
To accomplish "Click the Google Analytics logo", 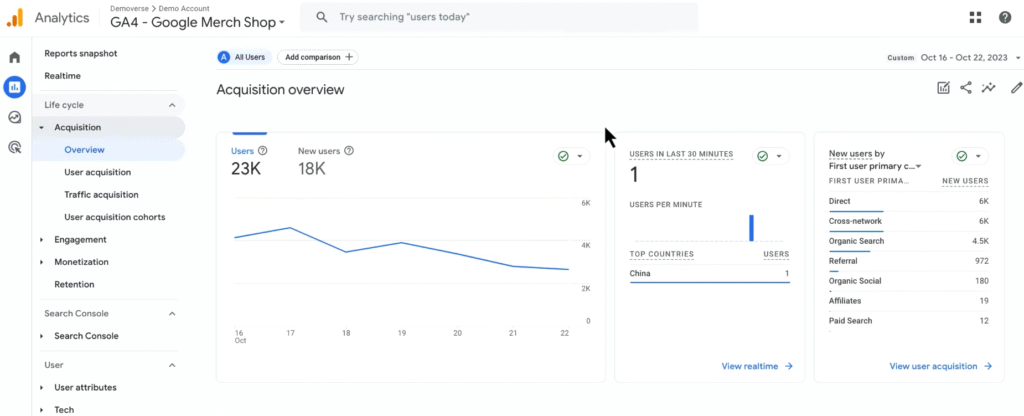I will [x=14, y=18].
